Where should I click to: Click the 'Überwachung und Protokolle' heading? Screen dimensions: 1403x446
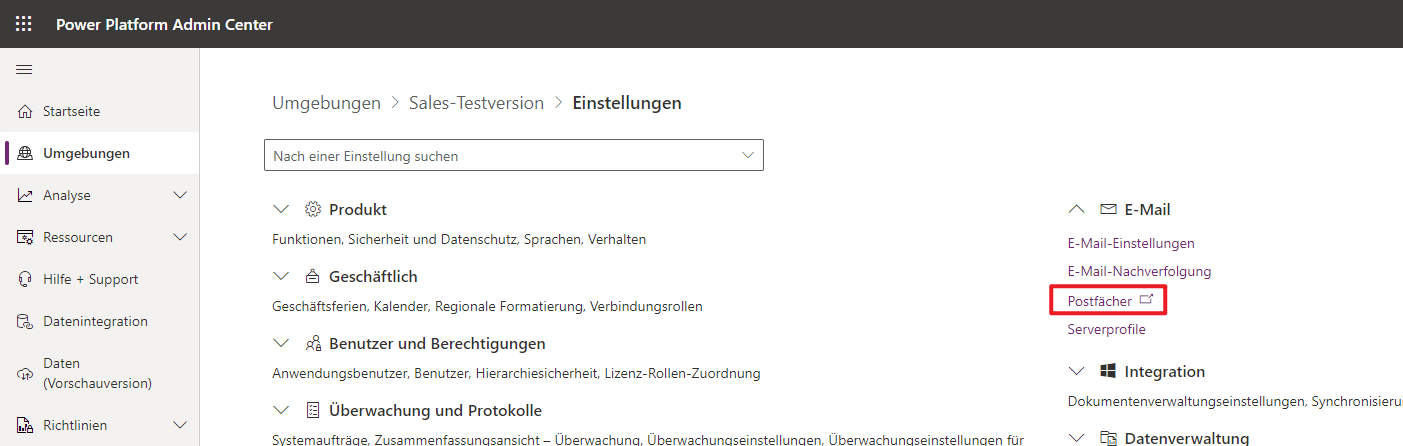tap(435, 410)
